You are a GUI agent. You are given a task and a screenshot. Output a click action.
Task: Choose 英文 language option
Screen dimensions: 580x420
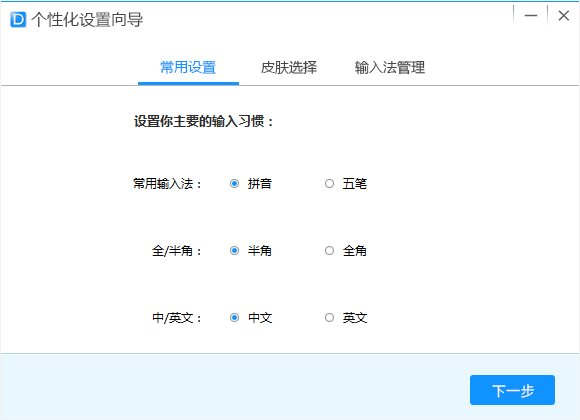point(329,318)
